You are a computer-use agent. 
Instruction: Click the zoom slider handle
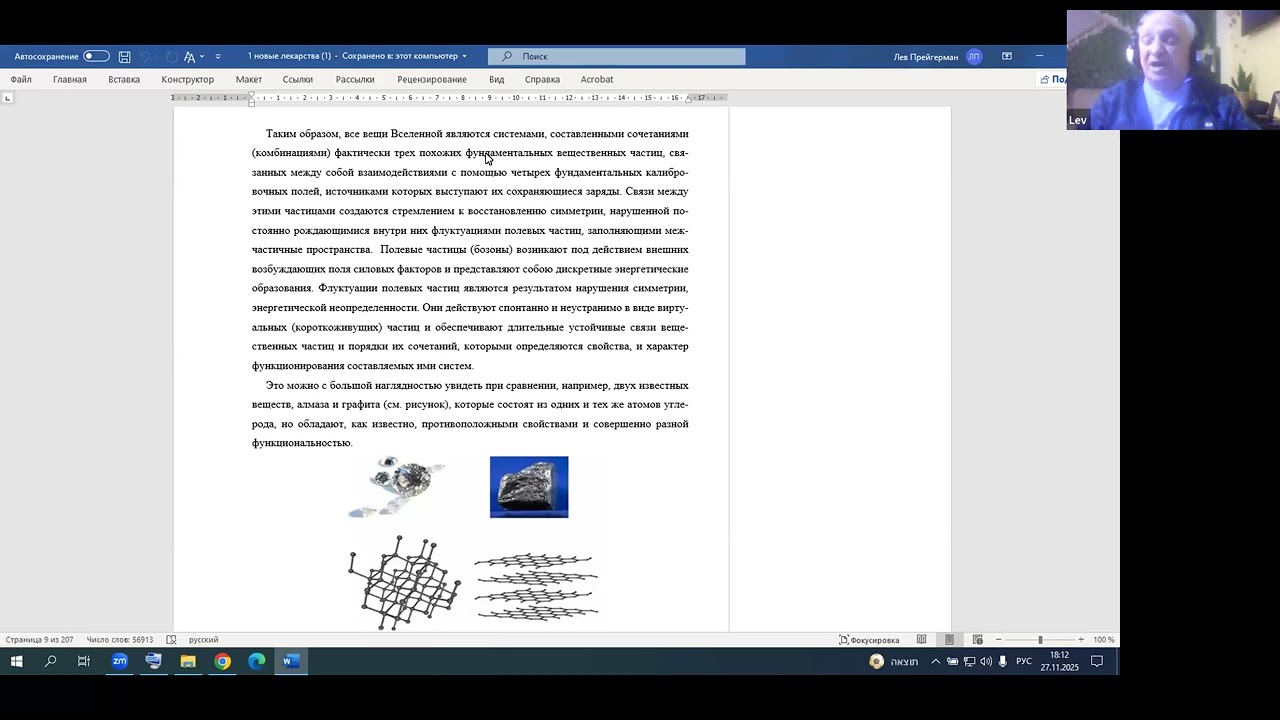[x=1040, y=640]
